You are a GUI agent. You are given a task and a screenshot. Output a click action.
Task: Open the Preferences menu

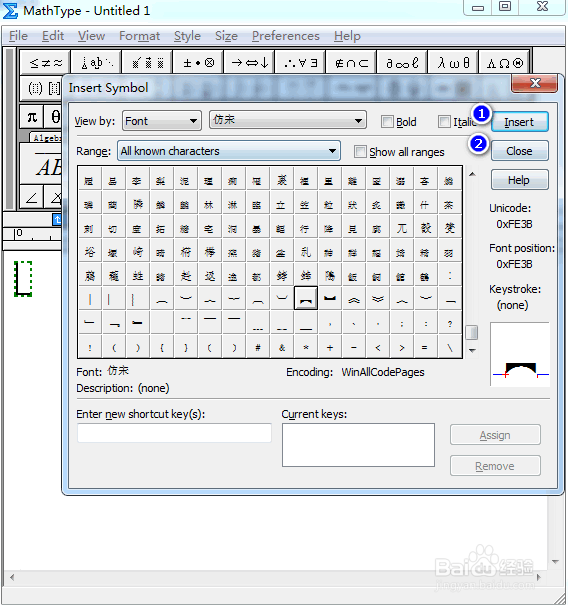click(x=286, y=36)
